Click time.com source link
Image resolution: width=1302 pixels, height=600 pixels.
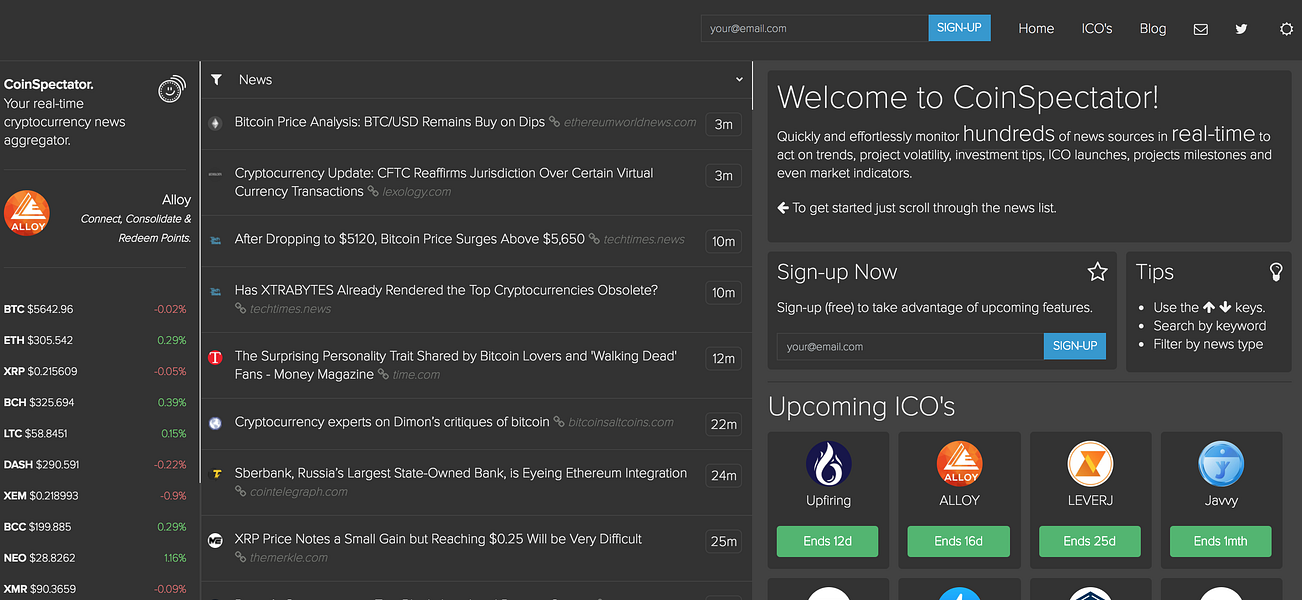(416, 375)
